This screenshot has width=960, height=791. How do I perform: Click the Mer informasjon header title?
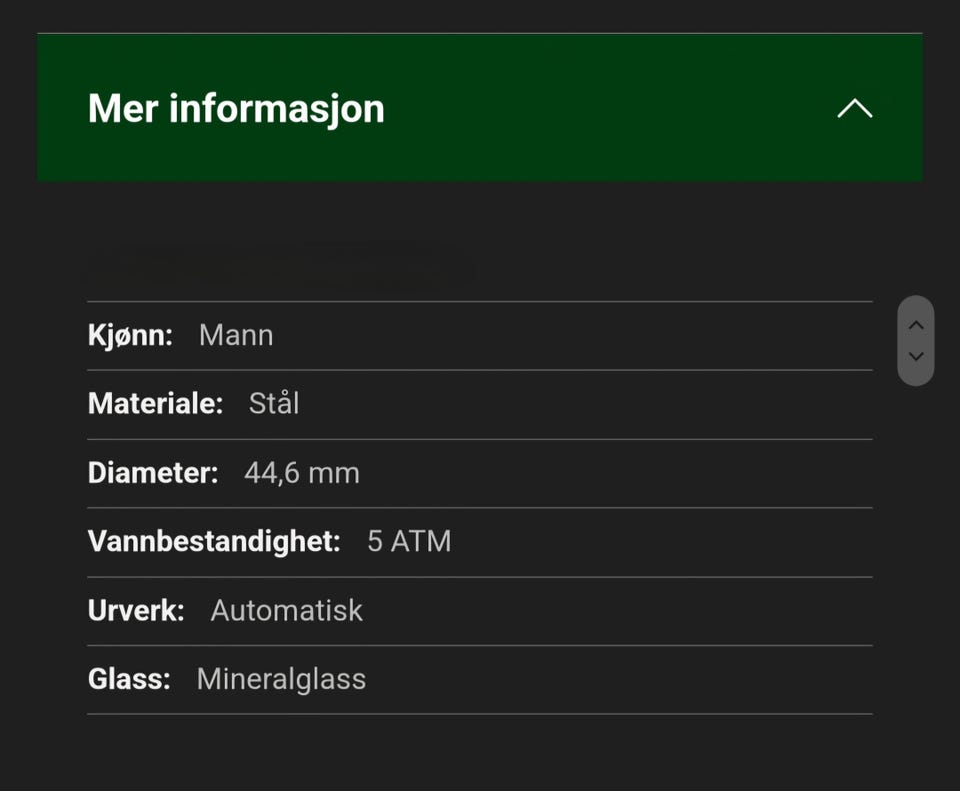[236, 109]
